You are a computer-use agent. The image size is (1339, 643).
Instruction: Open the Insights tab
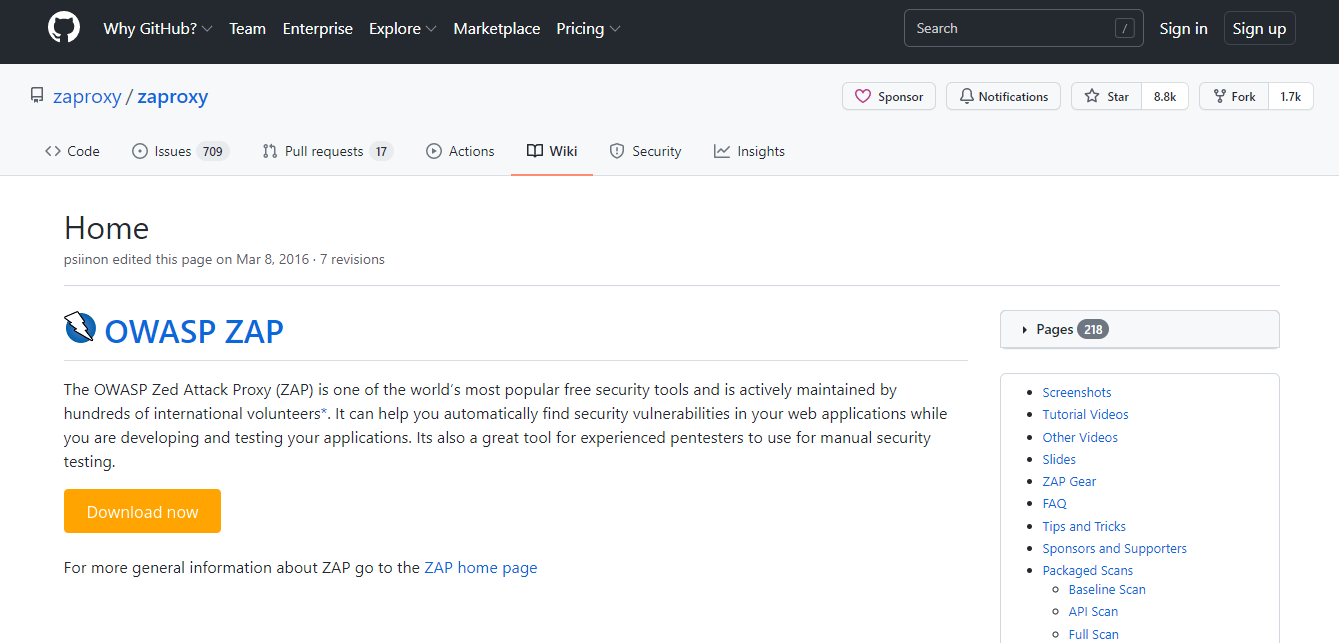tap(749, 151)
